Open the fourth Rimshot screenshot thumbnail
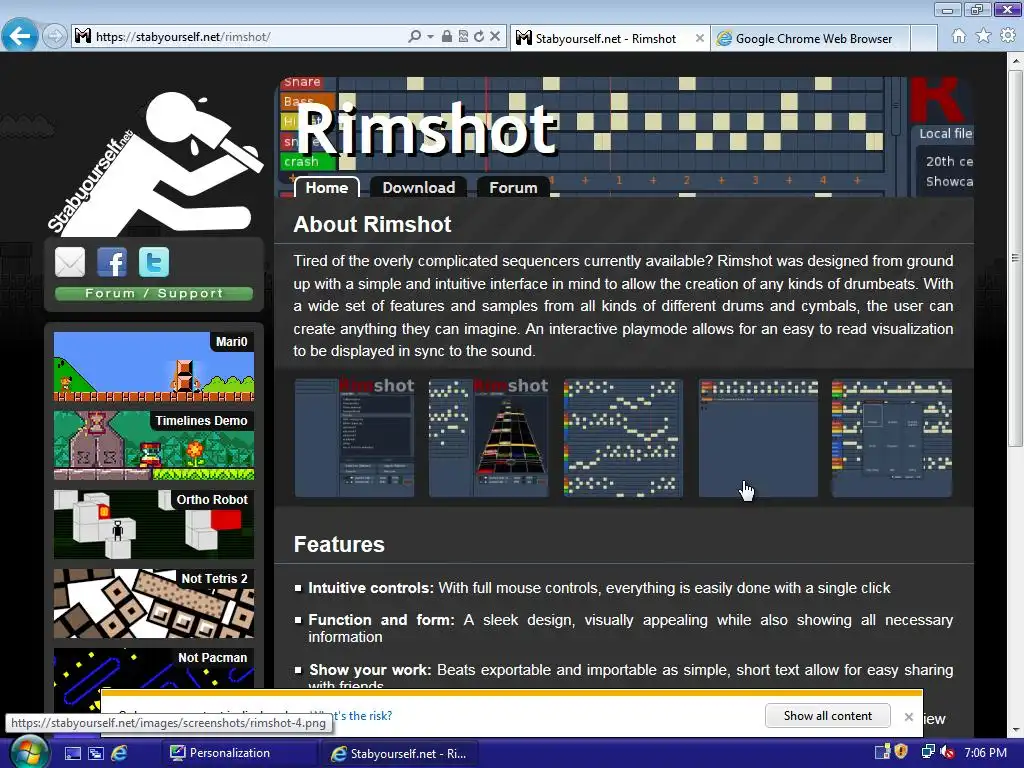This screenshot has width=1024, height=768. 758,438
